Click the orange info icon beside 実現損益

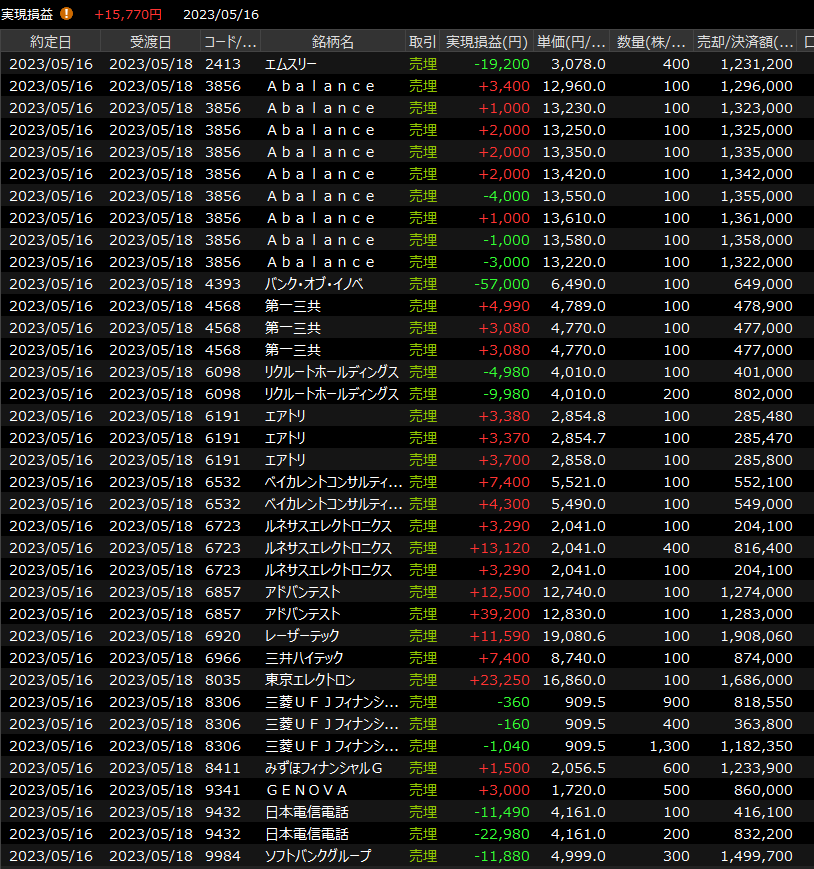click(x=67, y=14)
